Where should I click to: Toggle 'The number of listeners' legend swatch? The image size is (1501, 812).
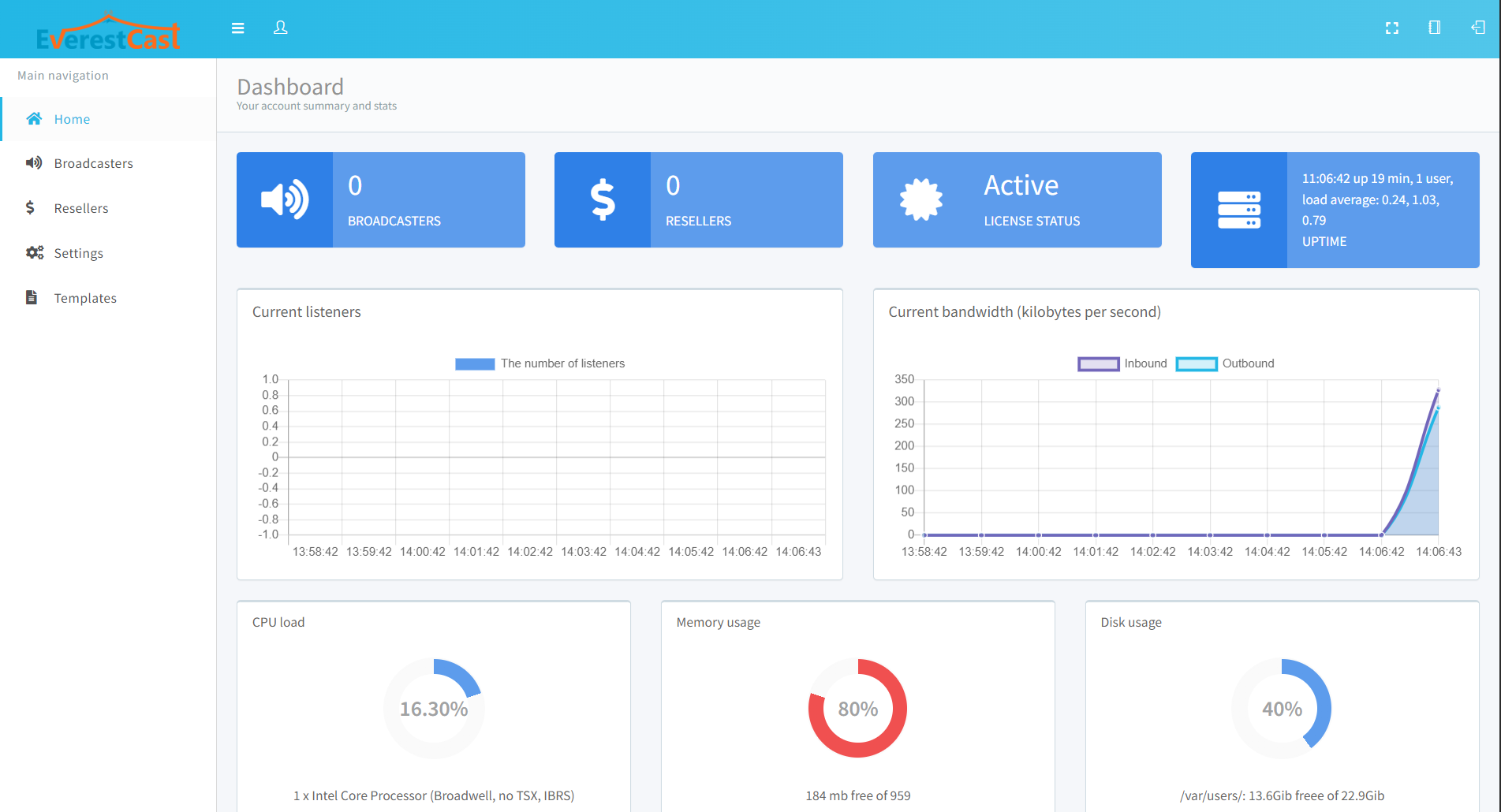[x=475, y=363]
